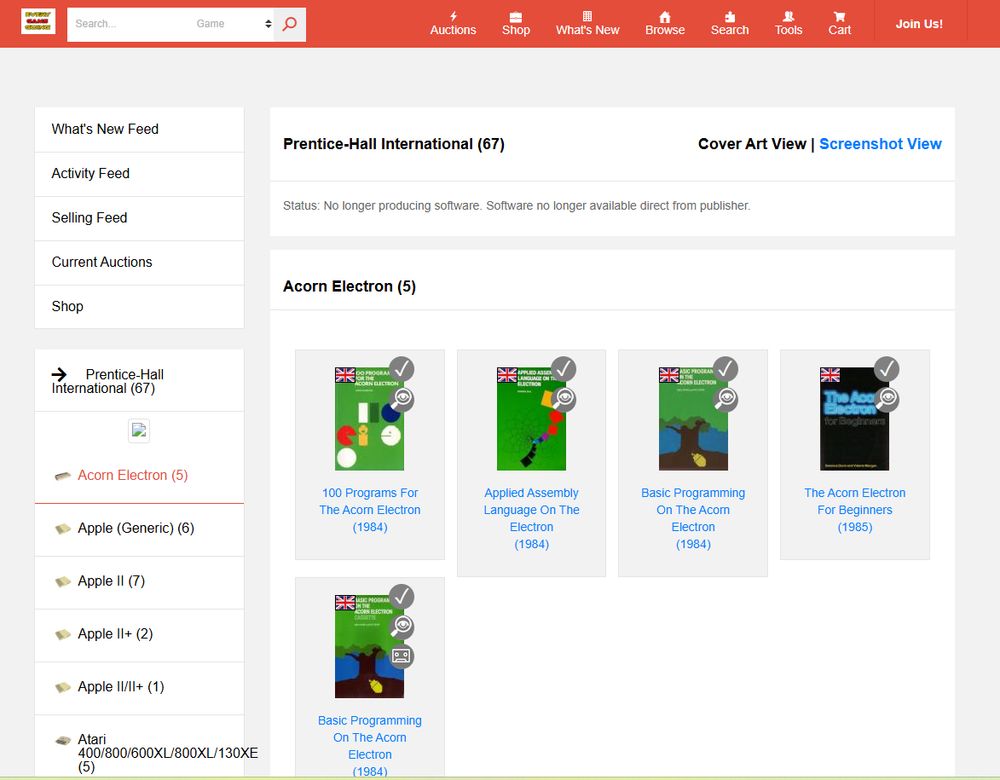The width and height of the screenshot is (1000, 780).
Task: Click the site logo in the header
Action: [x=38, y=22]
